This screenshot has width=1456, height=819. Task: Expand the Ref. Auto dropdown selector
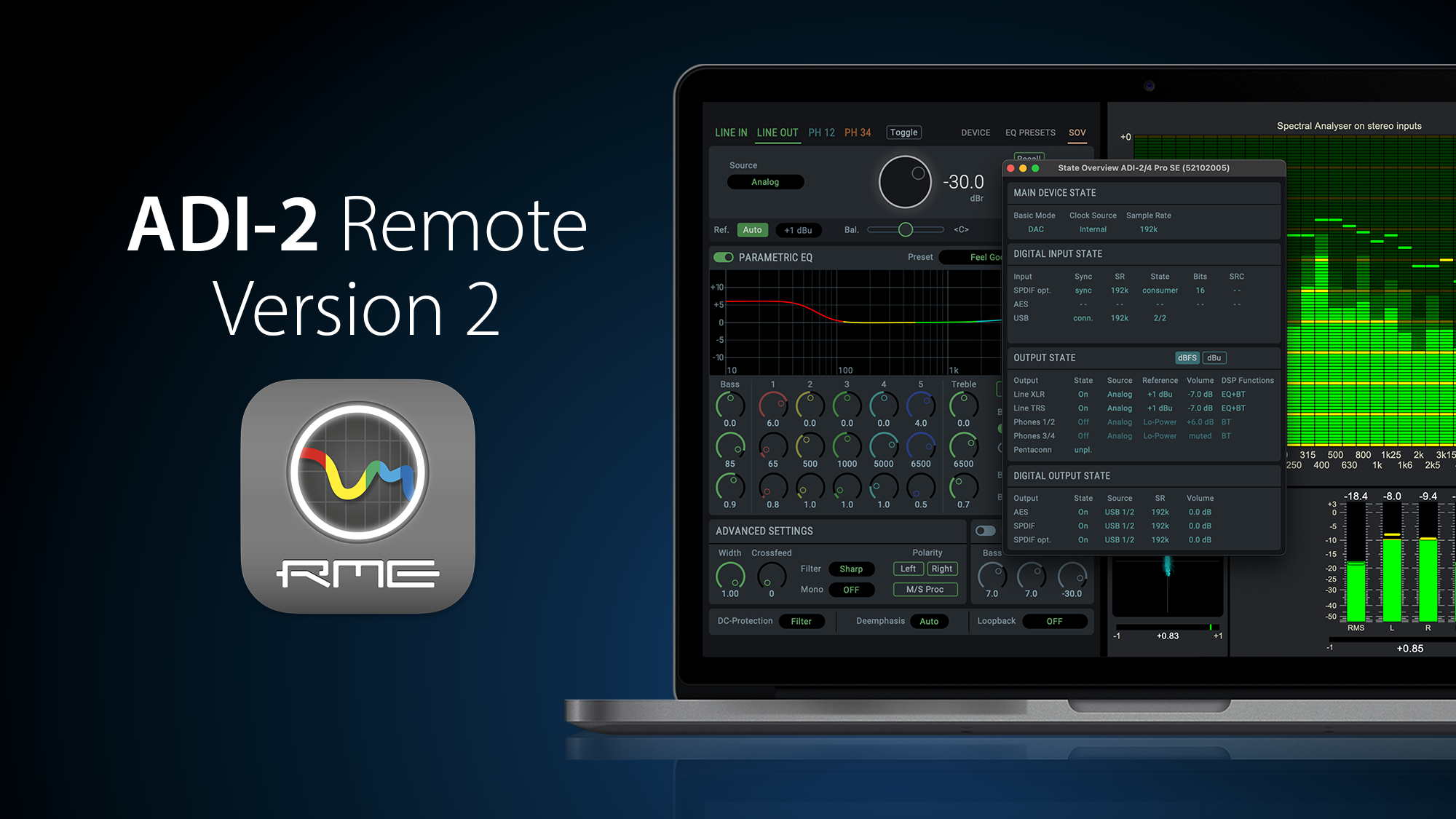coord(752,230)
